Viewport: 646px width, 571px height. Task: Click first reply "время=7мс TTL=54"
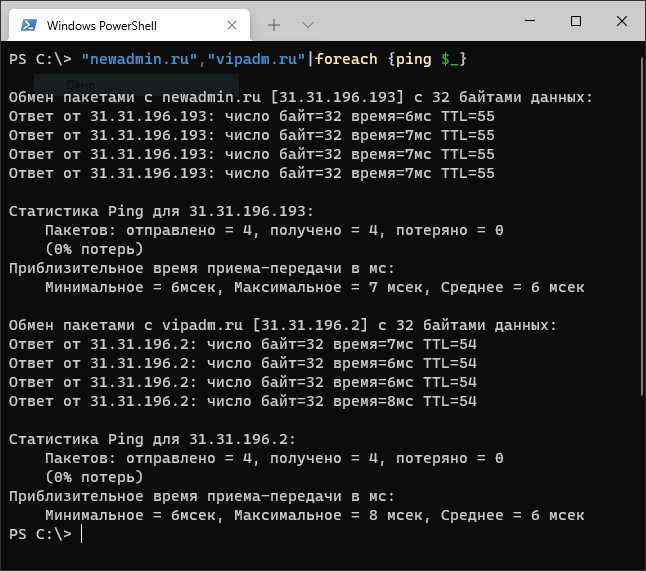pos(405,344)
